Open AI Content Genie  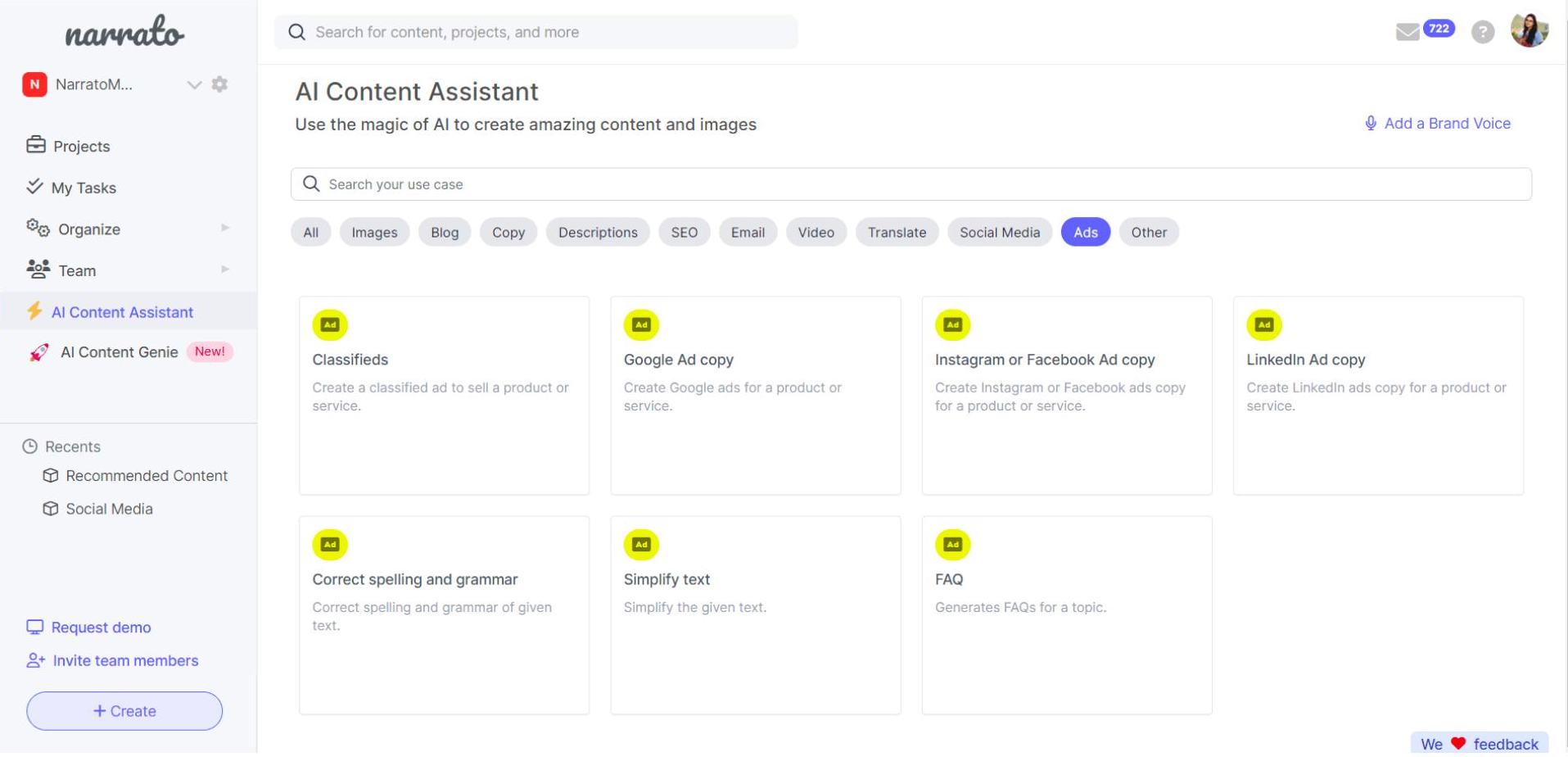[x=119, y=352]
